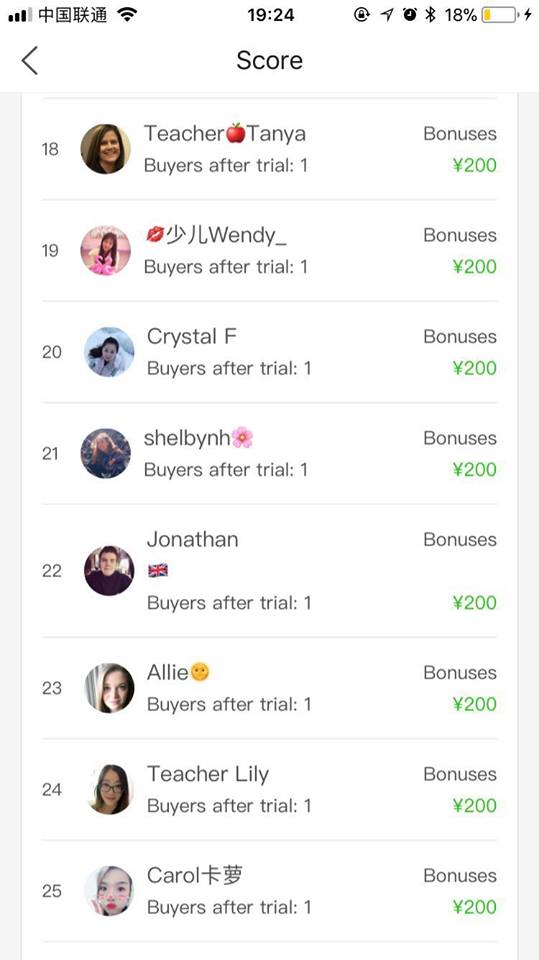Tap Teacher Lily's avatar
Image resolution: width=539 pixels, height=960 pixels.
click(109, 789)
